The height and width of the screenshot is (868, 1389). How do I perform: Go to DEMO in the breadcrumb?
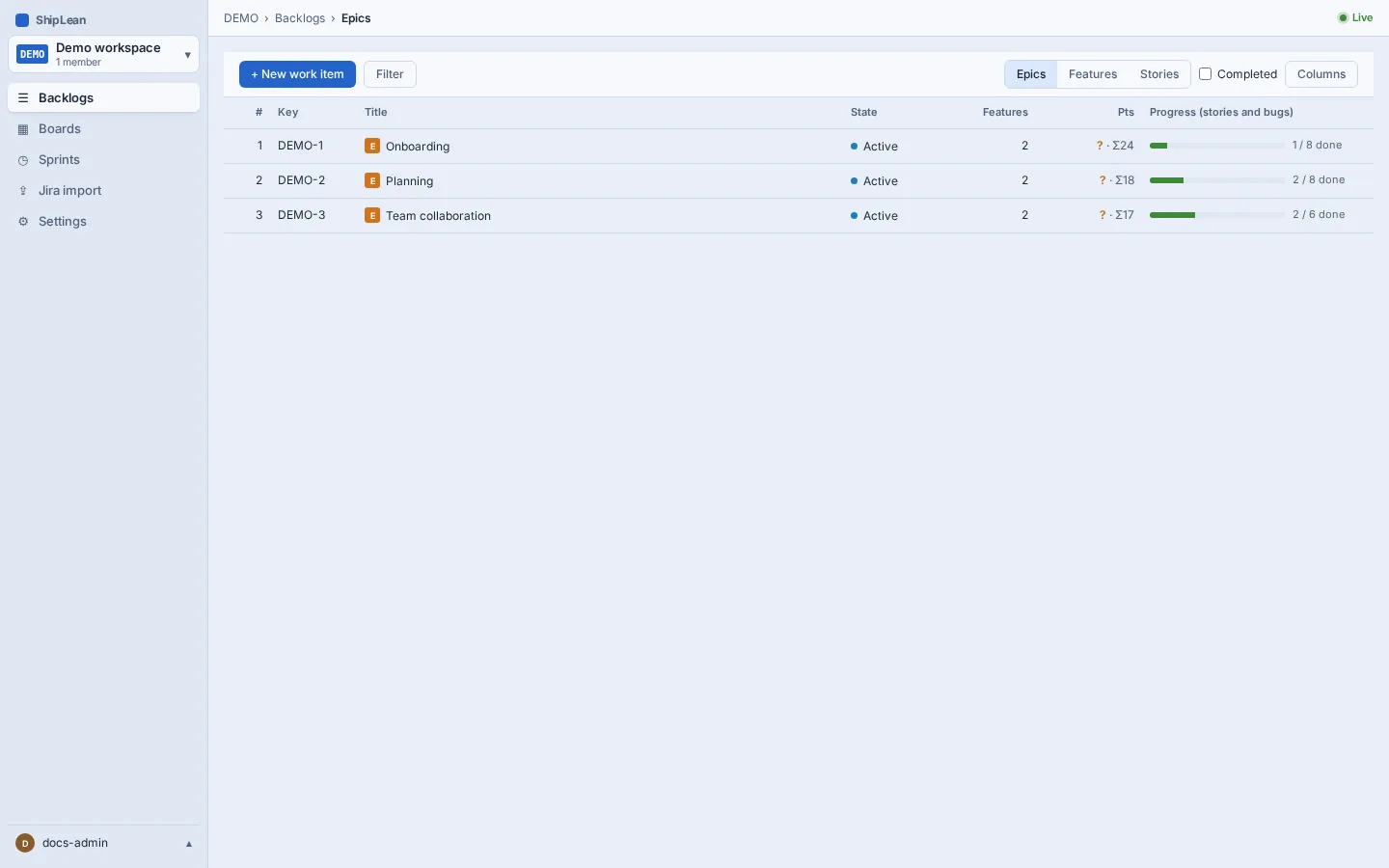click(241, 18)
